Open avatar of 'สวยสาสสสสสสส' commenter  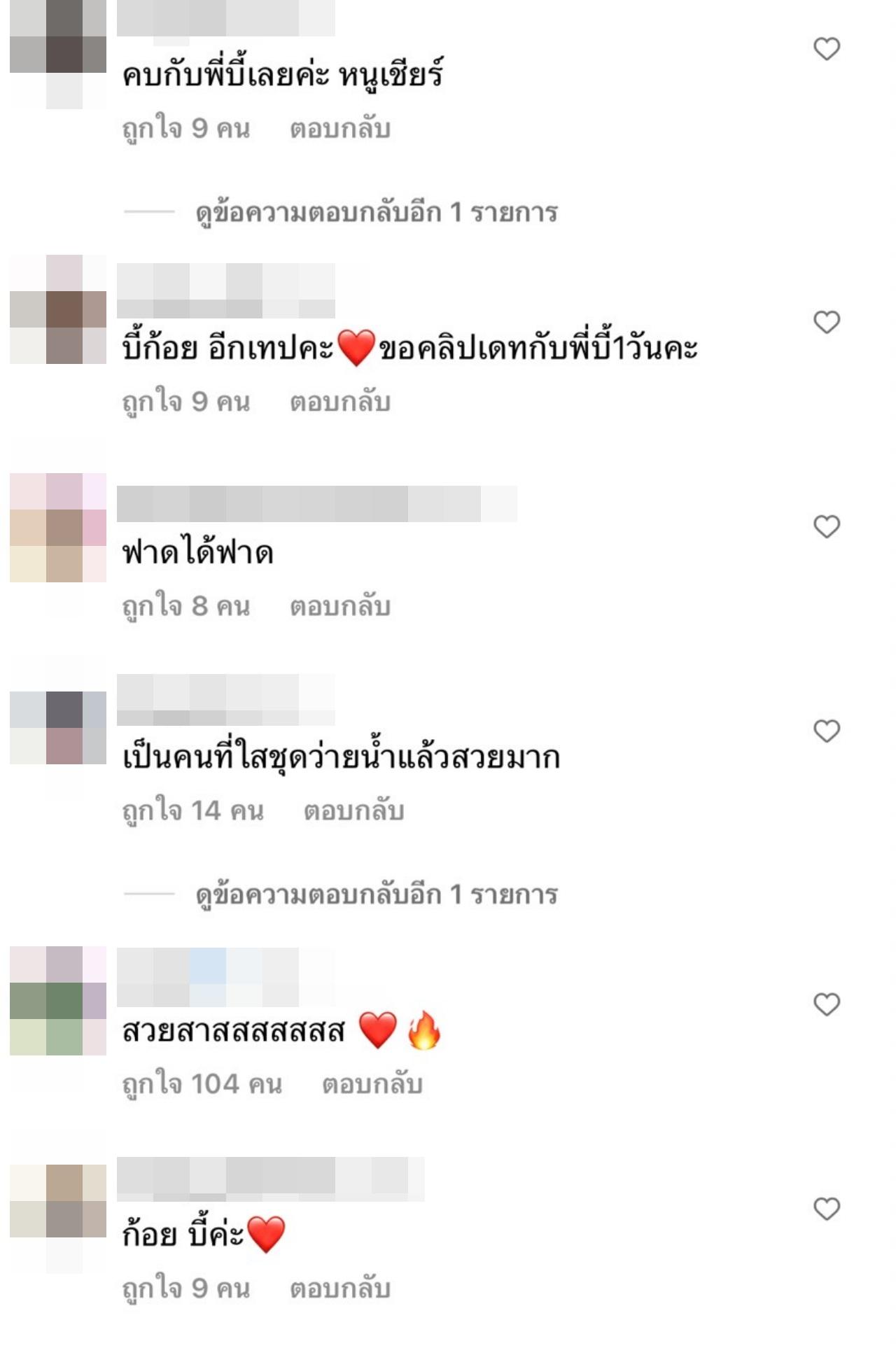click(58, 1001)
